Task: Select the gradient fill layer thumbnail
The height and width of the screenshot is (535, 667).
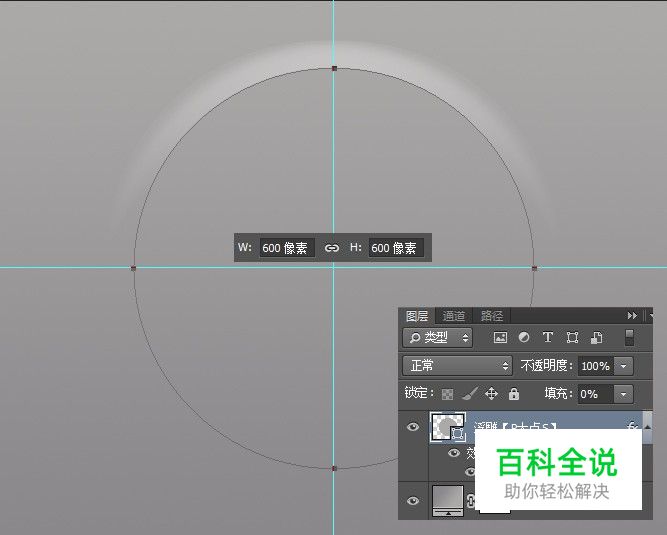Action: tap(448, 500)
